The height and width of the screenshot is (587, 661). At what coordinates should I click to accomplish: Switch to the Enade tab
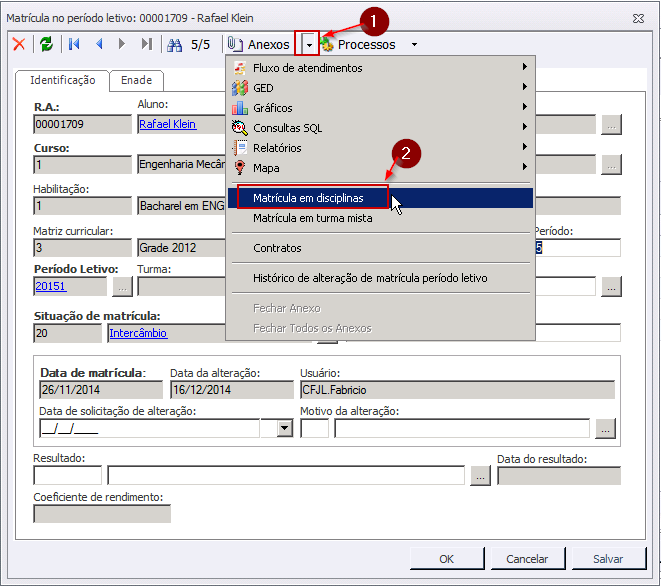click(x=136, y=80)
